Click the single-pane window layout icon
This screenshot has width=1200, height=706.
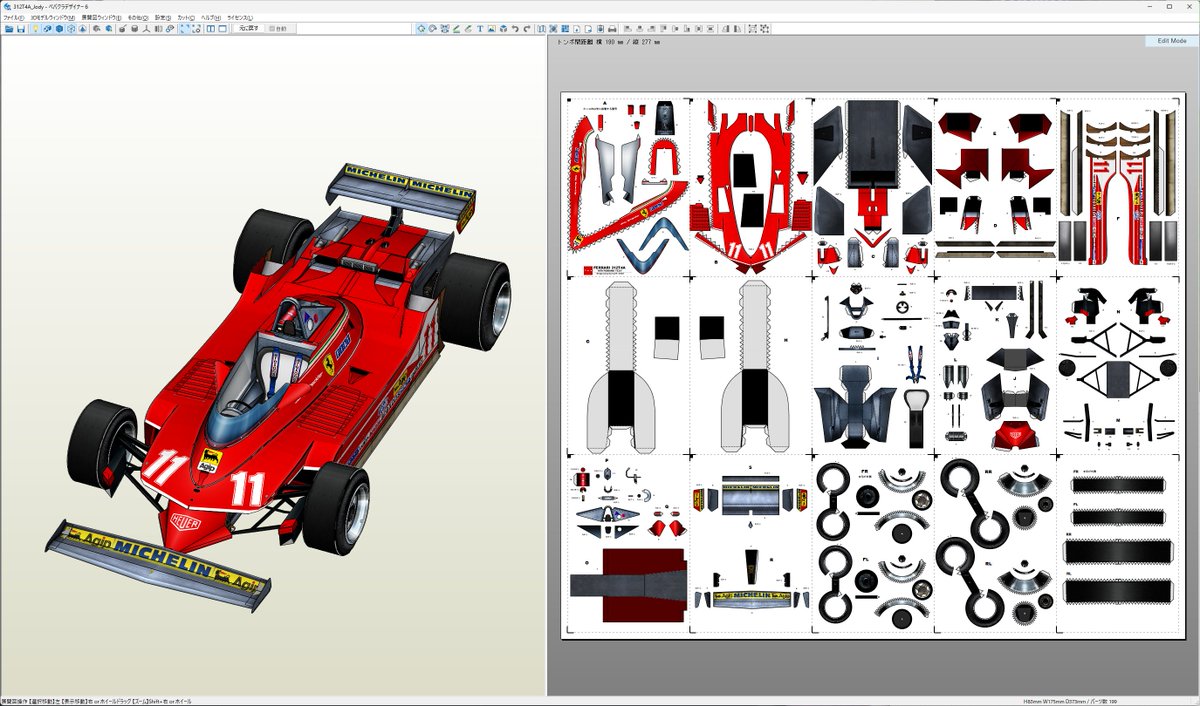coord(223,28)
